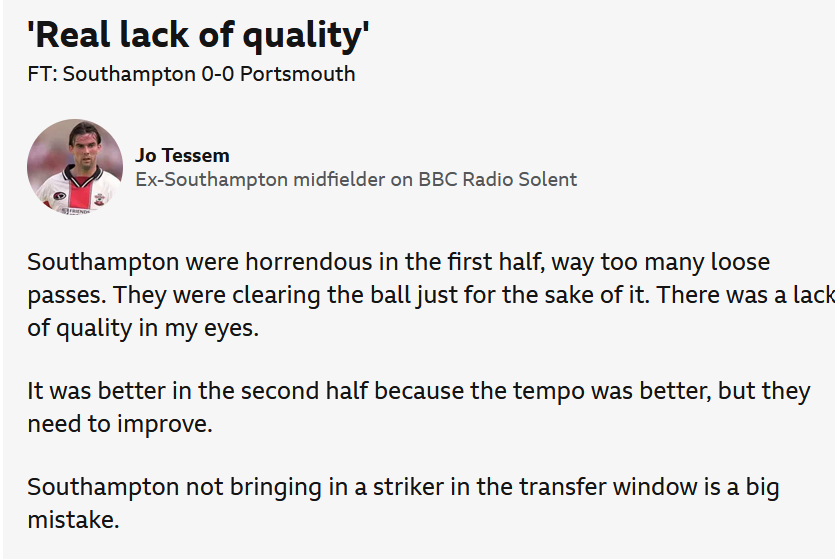Click the paragraph starting 'It was better'
Viewport: 835px width, 559px height.
[x=419, y=407]
